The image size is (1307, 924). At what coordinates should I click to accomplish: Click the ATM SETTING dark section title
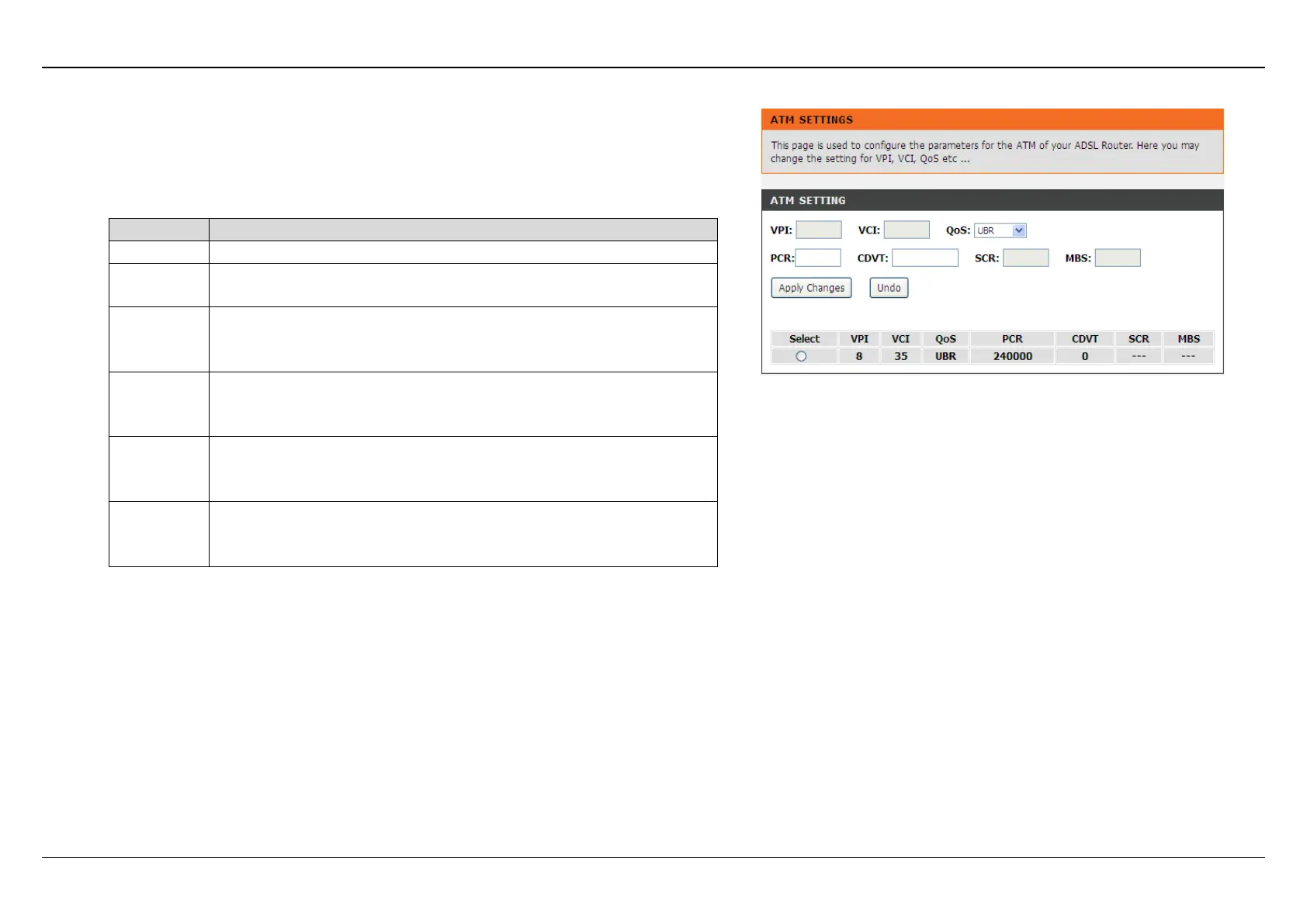point(808,200)
